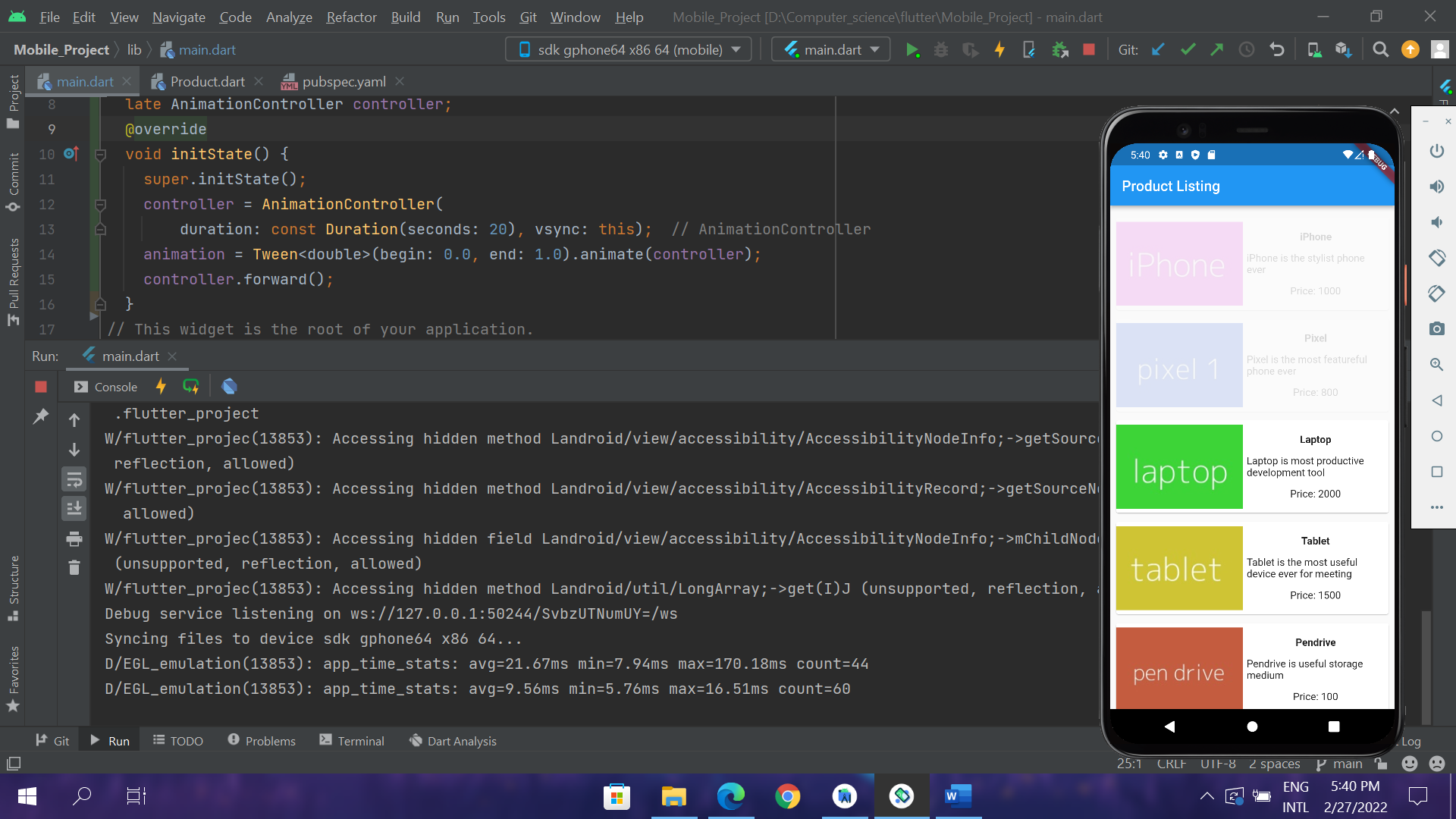
Task: Commit changes using green checkmark
Action: (x=1188, y=50)
